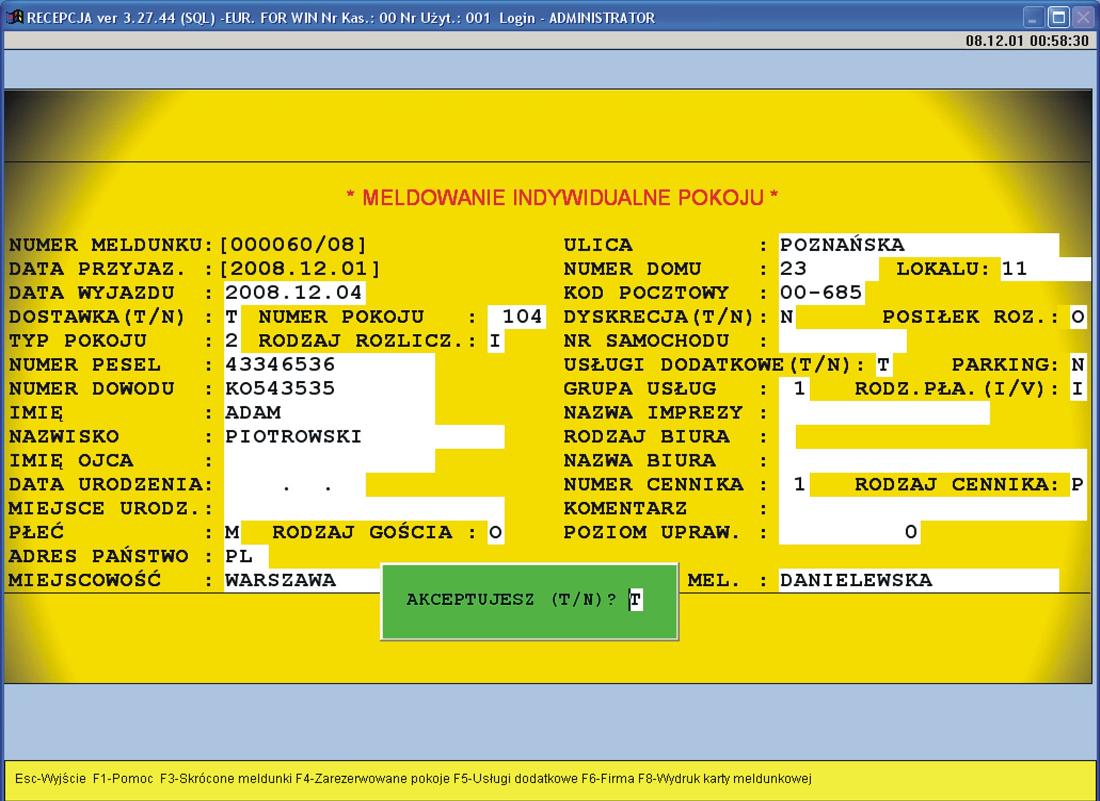Screen dimensions: 1100x801
Task: Click the AKCEPTUJESZ (T/N) answer field
Action: click(x=636, y=600)
